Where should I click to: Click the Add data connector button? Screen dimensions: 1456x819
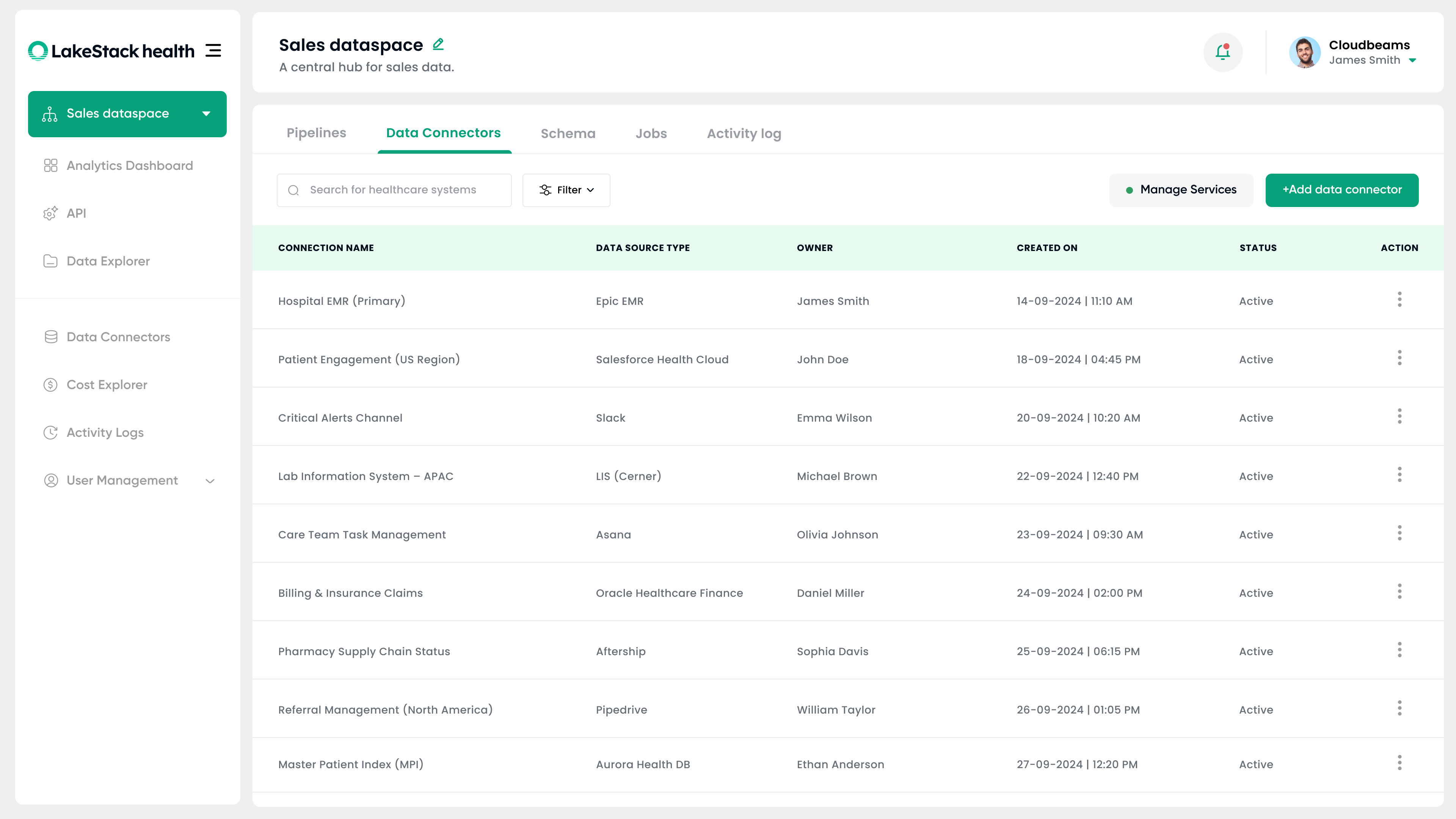click(x=1341, y=190)
